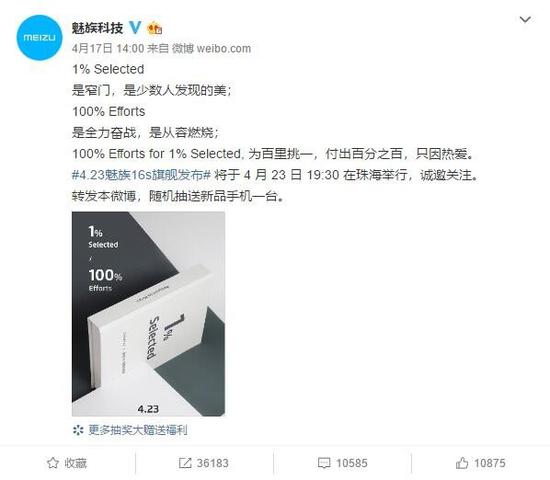Click 更多抽奖大赠送福利 link
The image size is (550, 480).
tap(138, 430)
